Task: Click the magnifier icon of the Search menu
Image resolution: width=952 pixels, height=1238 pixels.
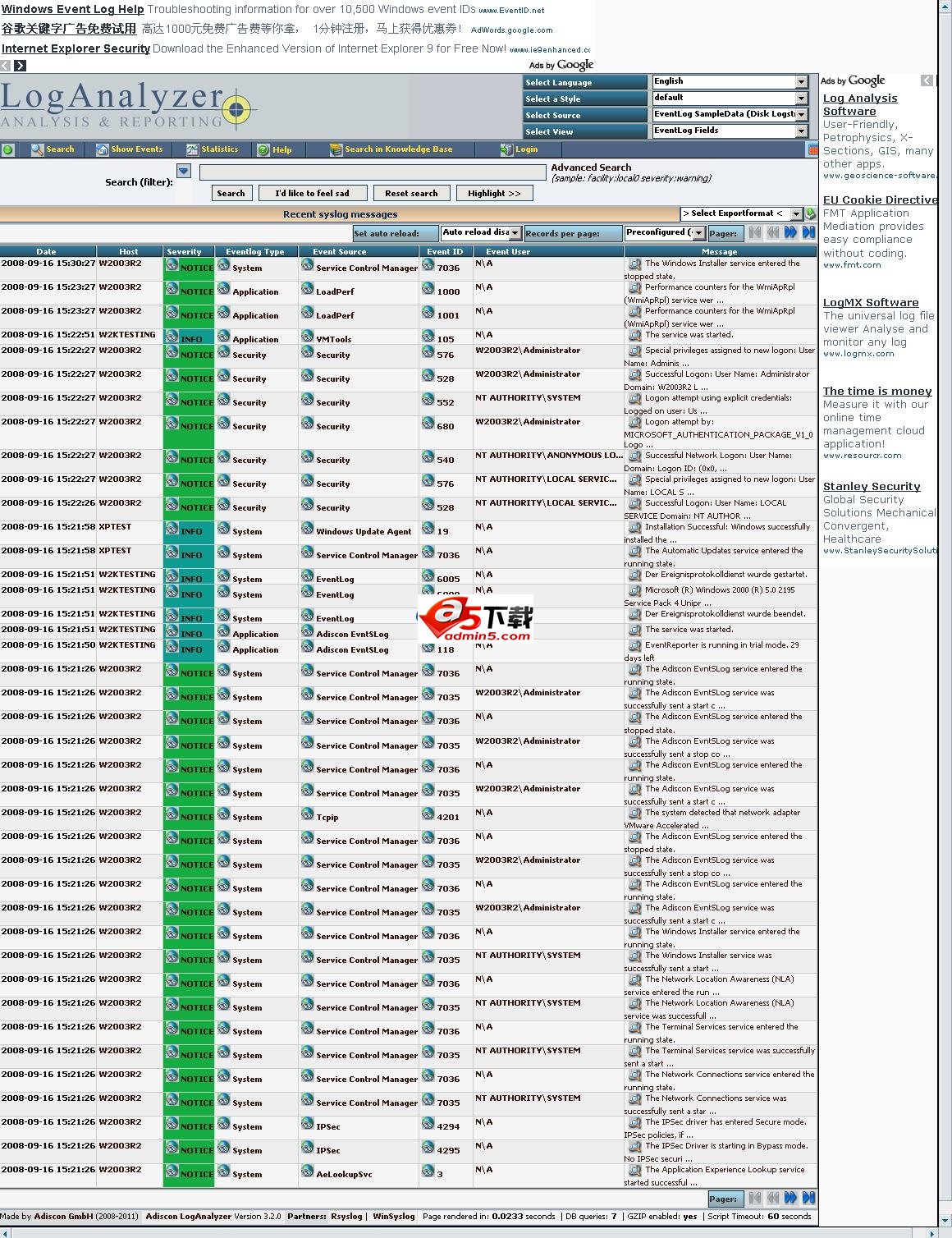Action: [37, 149]
